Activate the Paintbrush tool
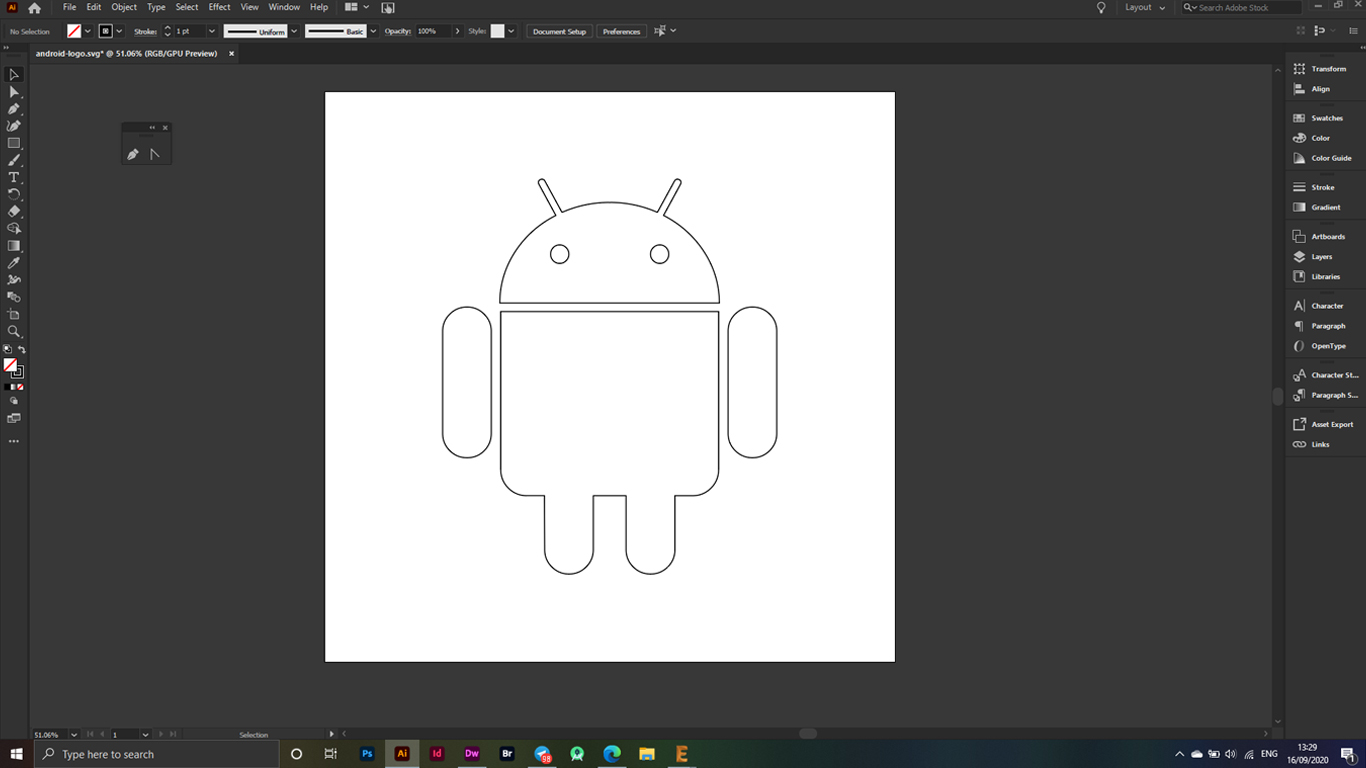 [14, 160]
